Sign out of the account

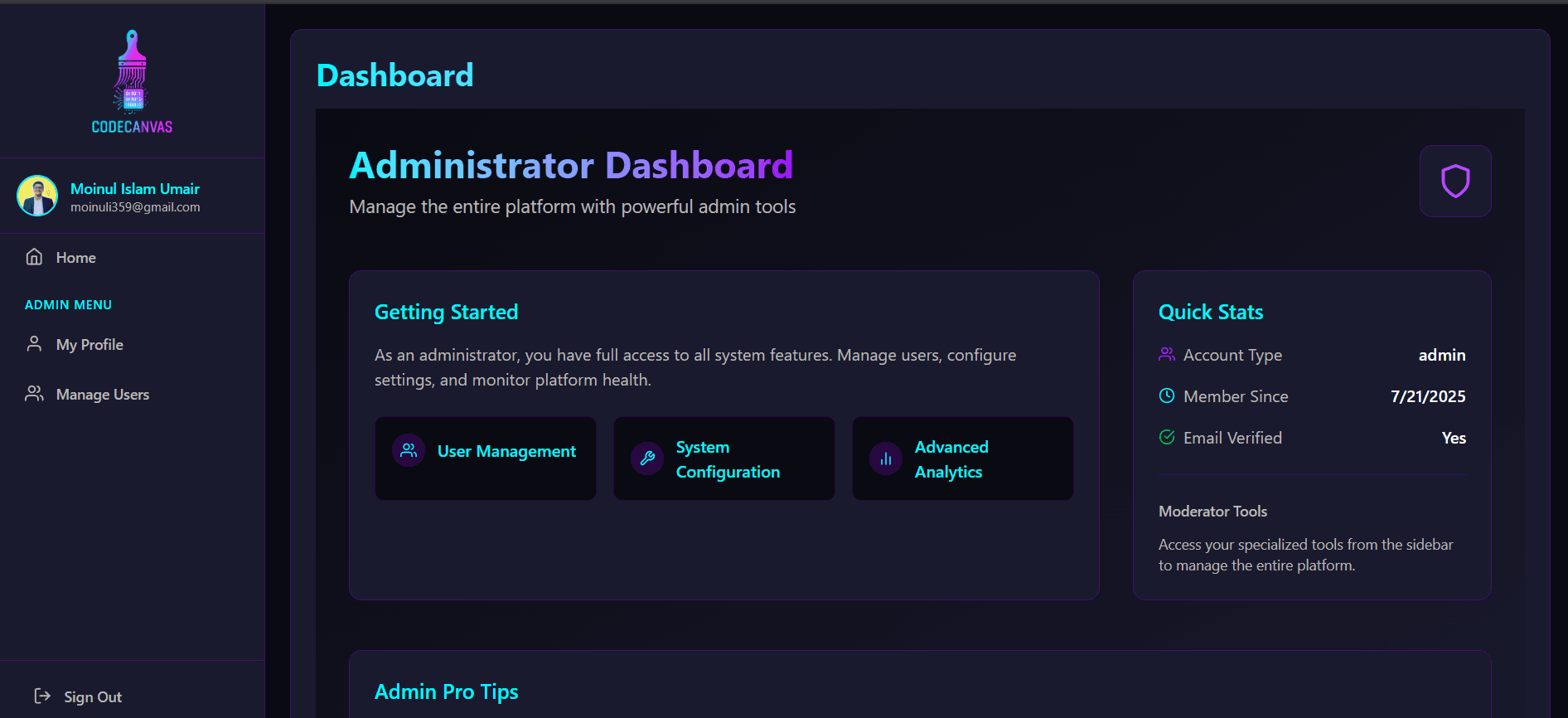93,697
